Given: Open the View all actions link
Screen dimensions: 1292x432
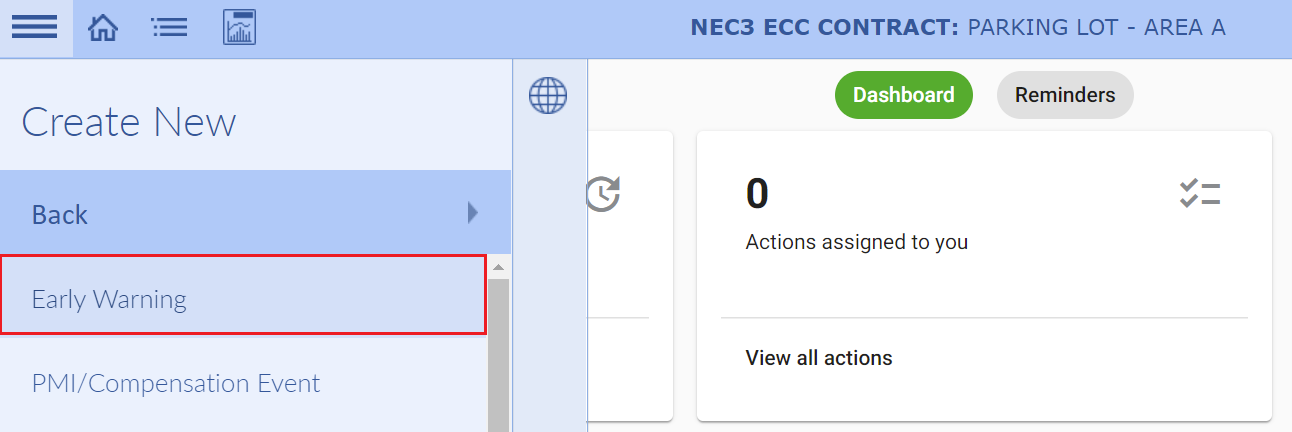Looking at the screenshot, I should (x=819, y=358).
